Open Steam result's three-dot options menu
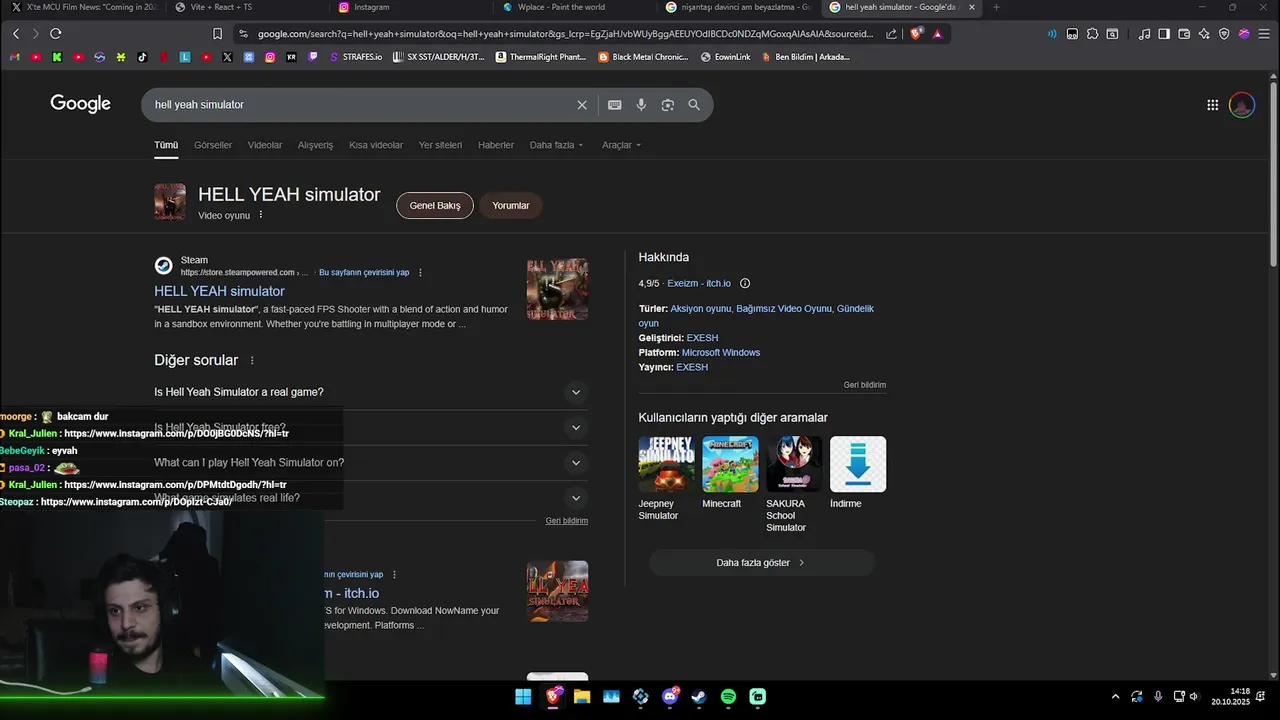This screenshot has width=1280, height=720. [x=420, y=273]
